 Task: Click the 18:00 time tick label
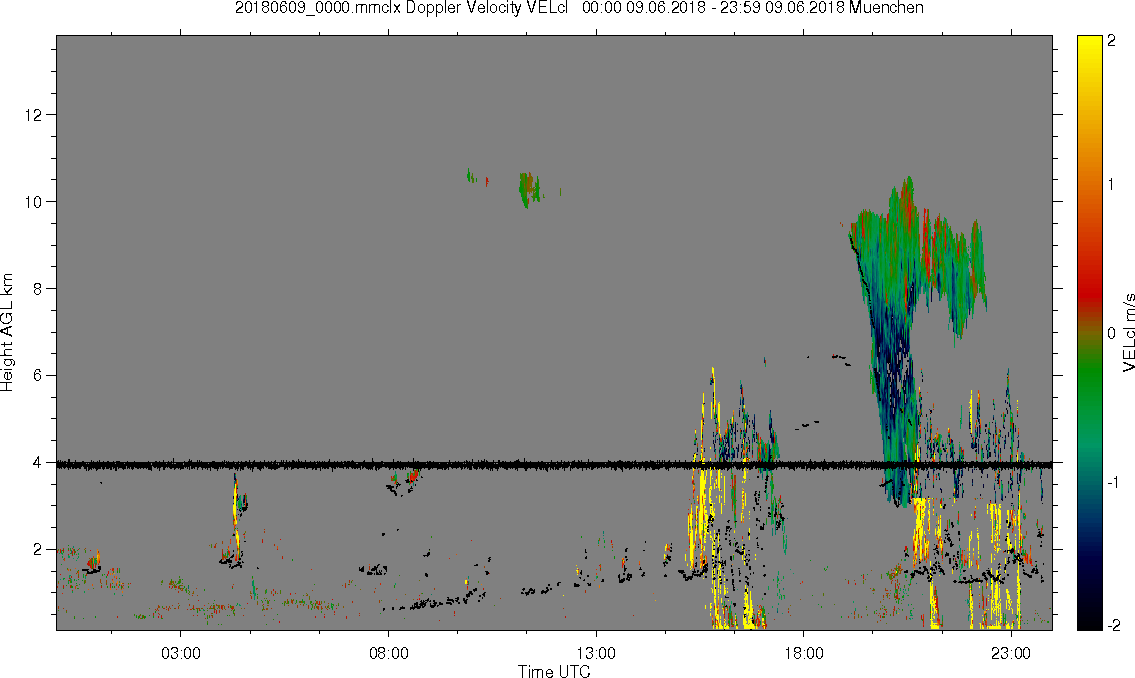click(x=803, y=653)
